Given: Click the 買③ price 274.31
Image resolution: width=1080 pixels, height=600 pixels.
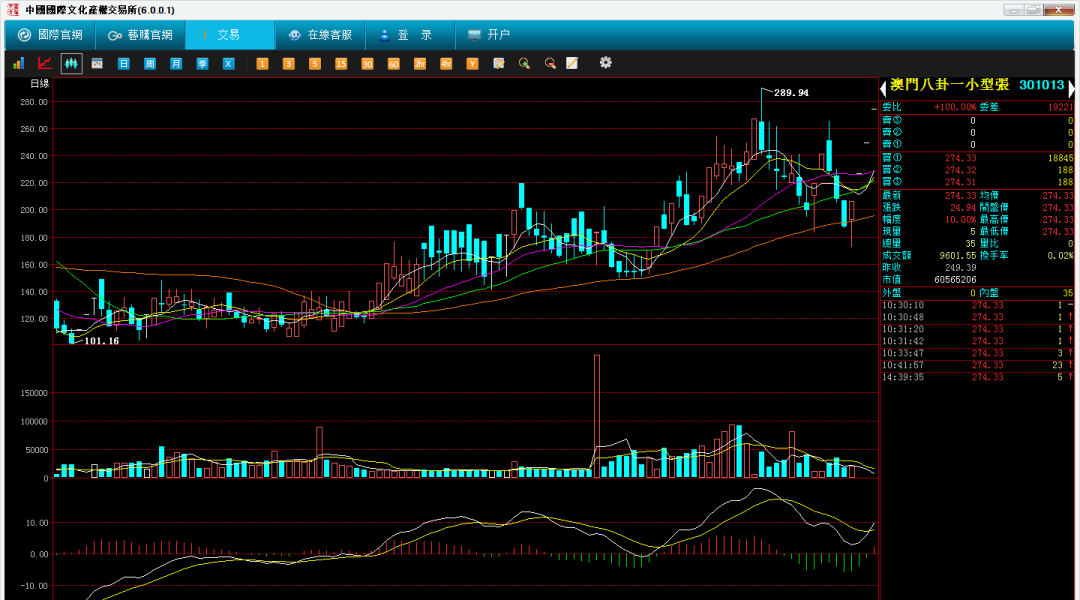Looking at the screenshot, I should [x=960, y=182].
